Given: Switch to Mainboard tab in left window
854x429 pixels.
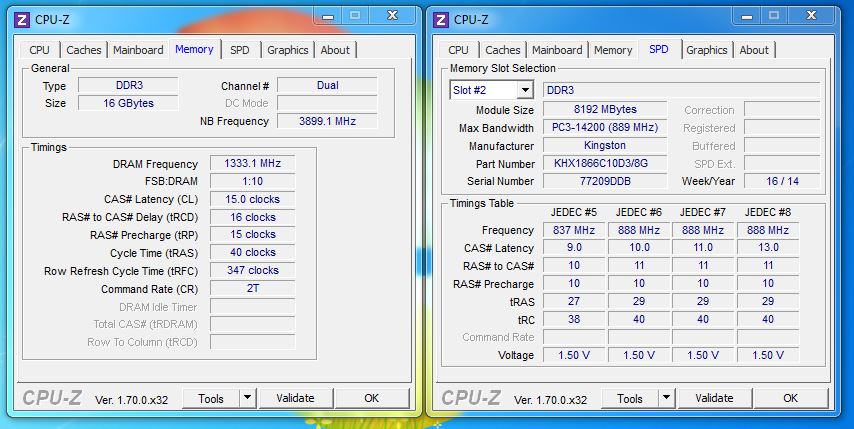Looking at the screenshot, I should point(138,50).
